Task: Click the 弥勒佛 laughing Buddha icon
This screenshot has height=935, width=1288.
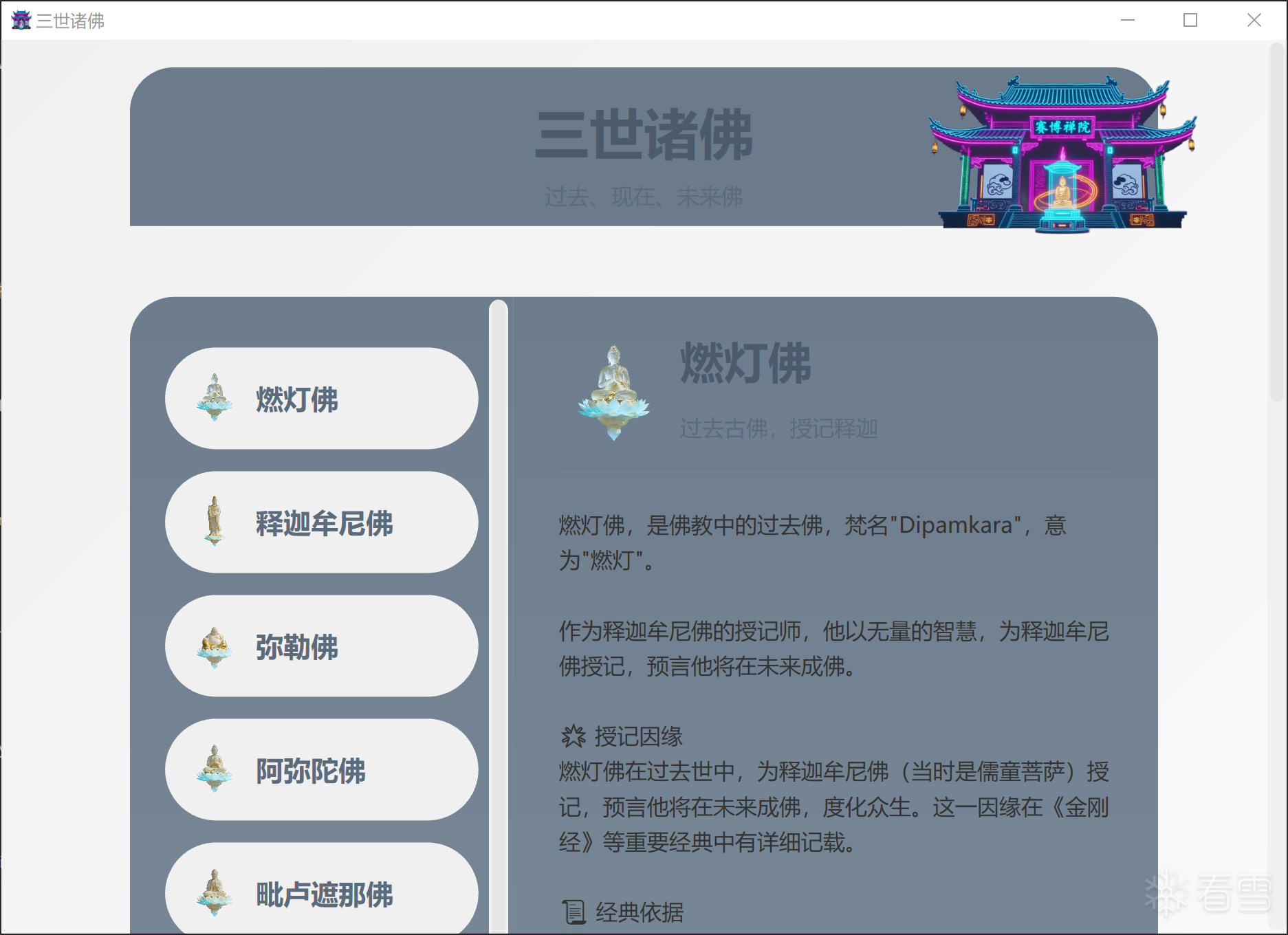Action: coord(215,646)
